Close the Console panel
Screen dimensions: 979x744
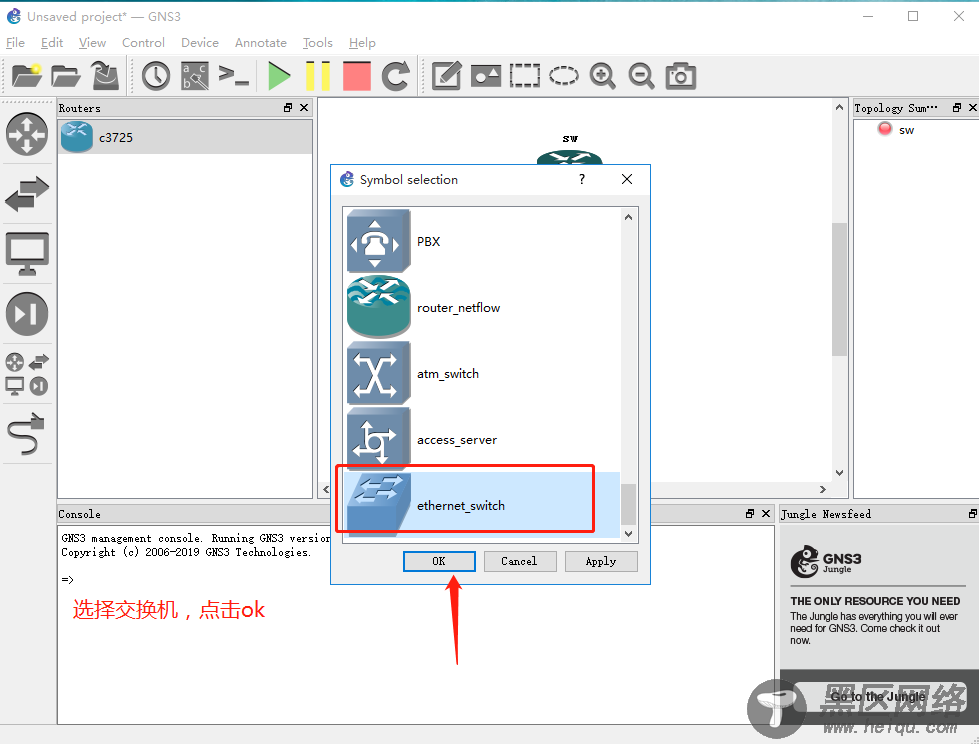(x=766, y=514)
